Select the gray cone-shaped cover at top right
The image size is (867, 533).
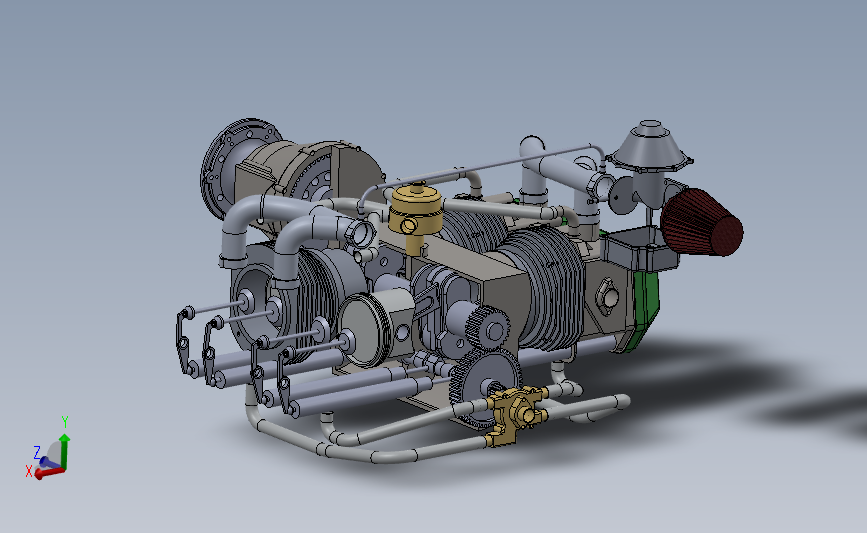[650, 144]
